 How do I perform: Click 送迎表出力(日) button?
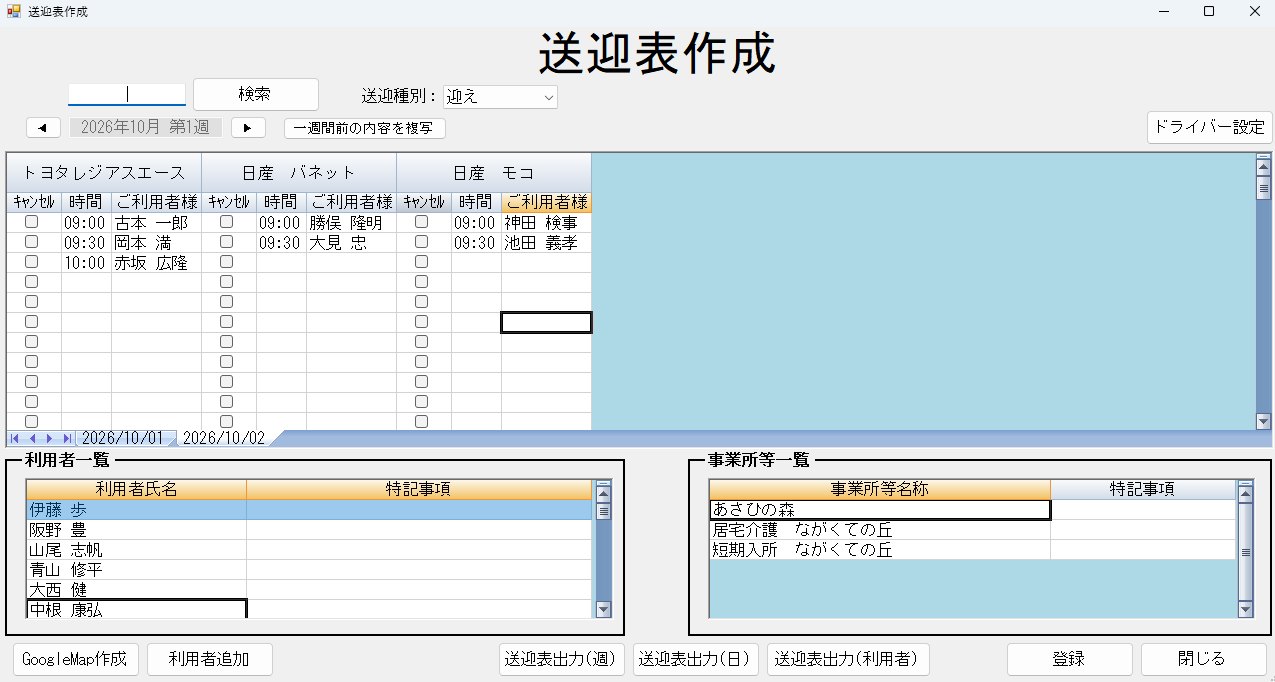click(696, 659)
